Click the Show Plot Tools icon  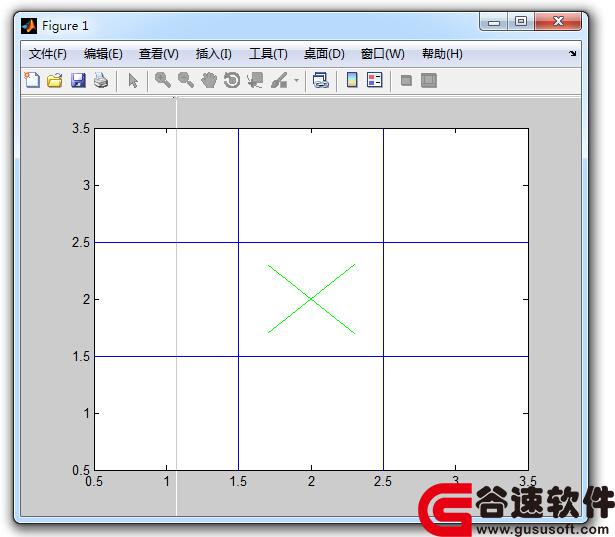pyautogui.click(x=429, y=80)
